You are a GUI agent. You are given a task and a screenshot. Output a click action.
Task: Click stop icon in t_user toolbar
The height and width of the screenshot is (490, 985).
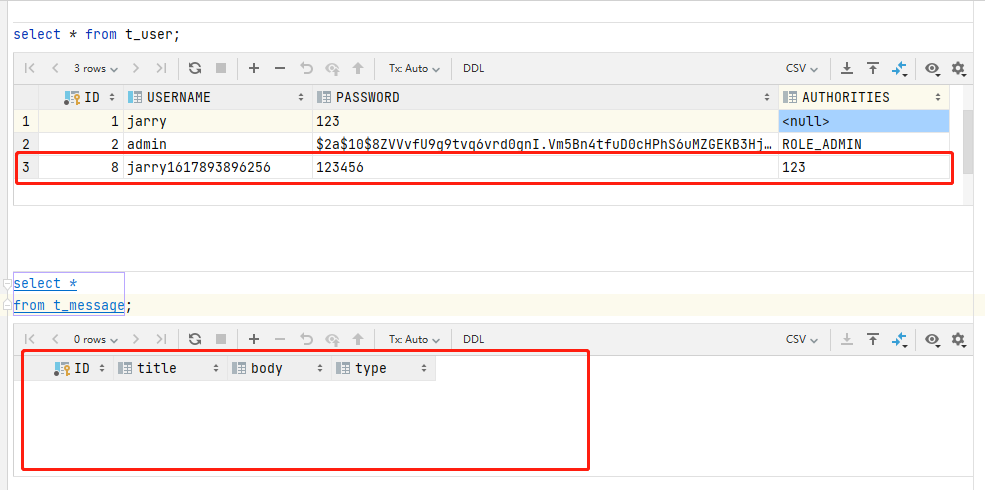[221, 68]
